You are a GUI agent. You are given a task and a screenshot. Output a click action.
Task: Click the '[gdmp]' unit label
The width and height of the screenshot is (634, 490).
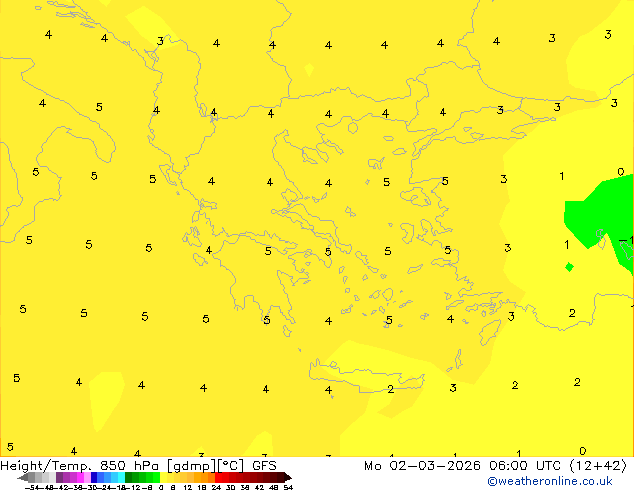[192, 466]
